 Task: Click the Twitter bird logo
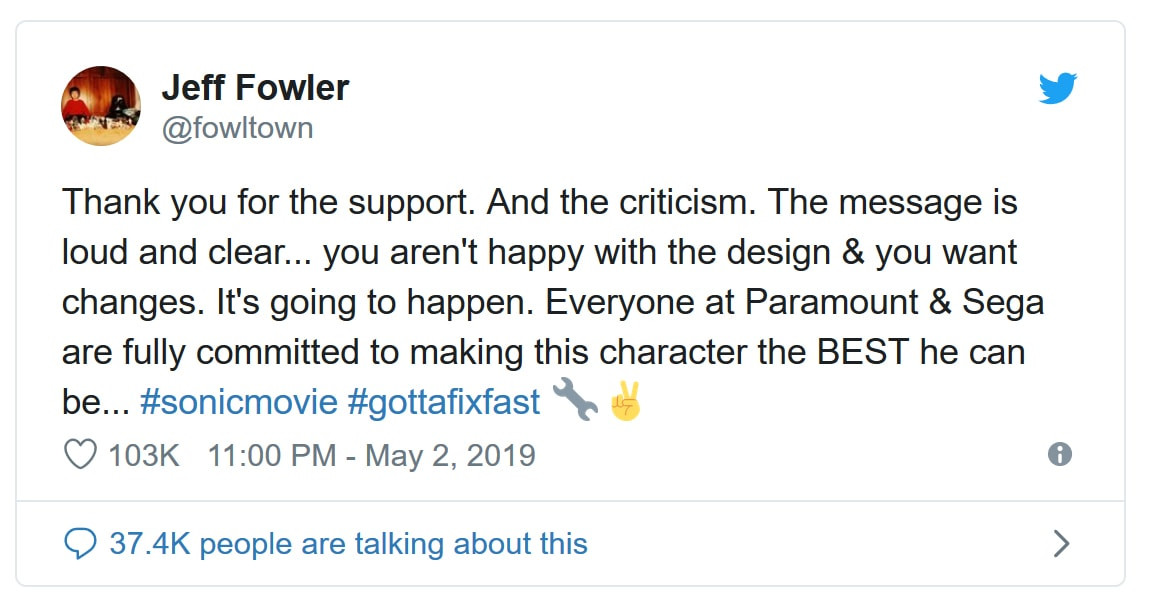click(x=1058, y=88)
